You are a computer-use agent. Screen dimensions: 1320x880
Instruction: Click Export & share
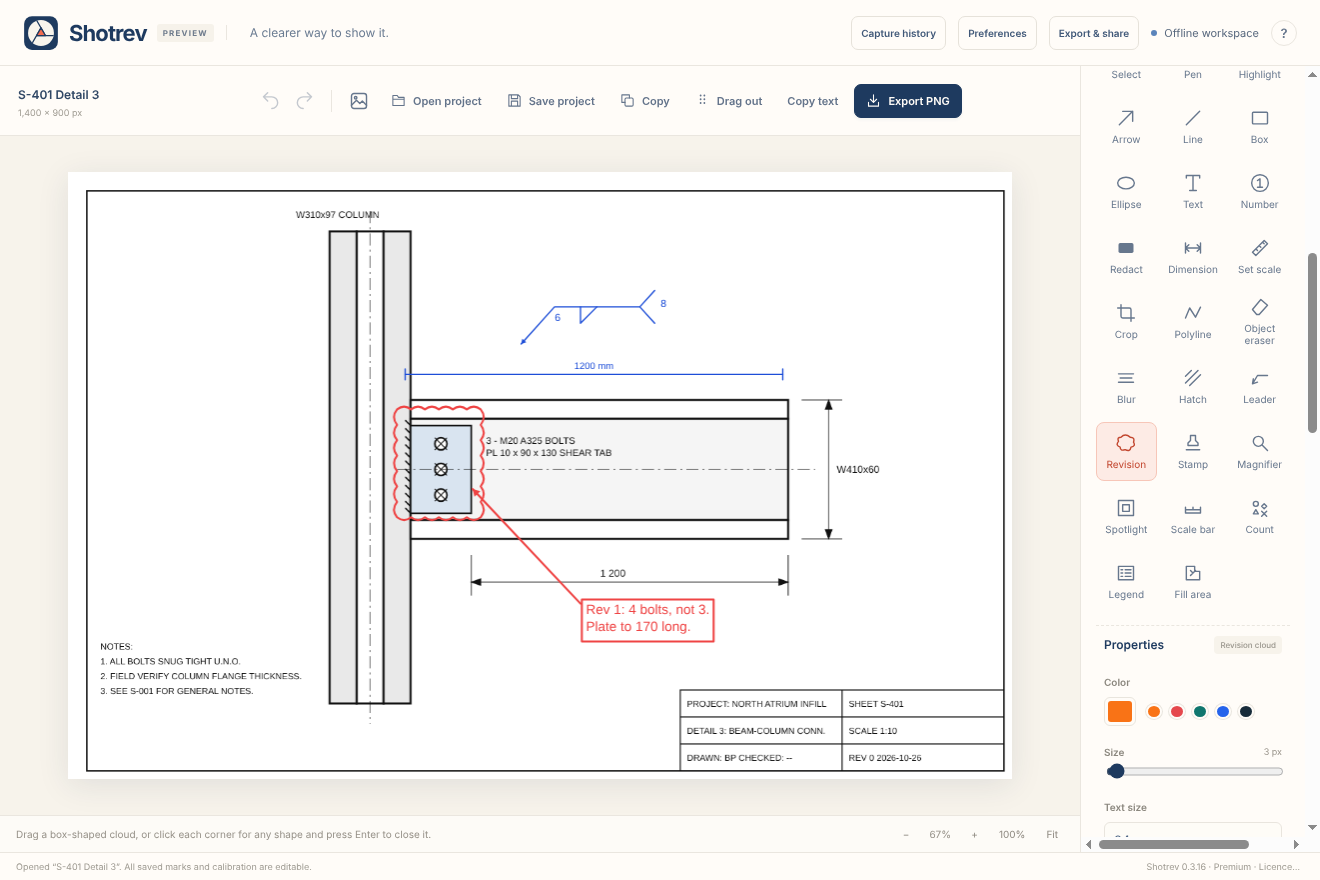(x=1094, y=33)
